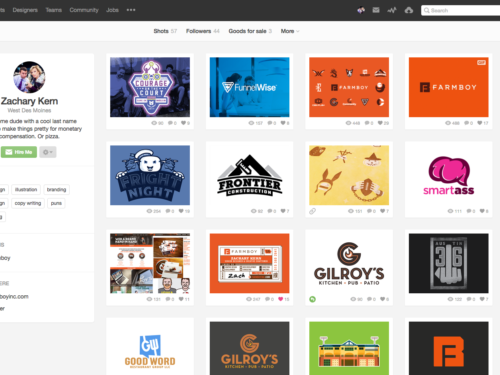Screen dimensions: 500x375
Task: Click heart icon under Fright Night shot
Action: [x=181, y=211]
